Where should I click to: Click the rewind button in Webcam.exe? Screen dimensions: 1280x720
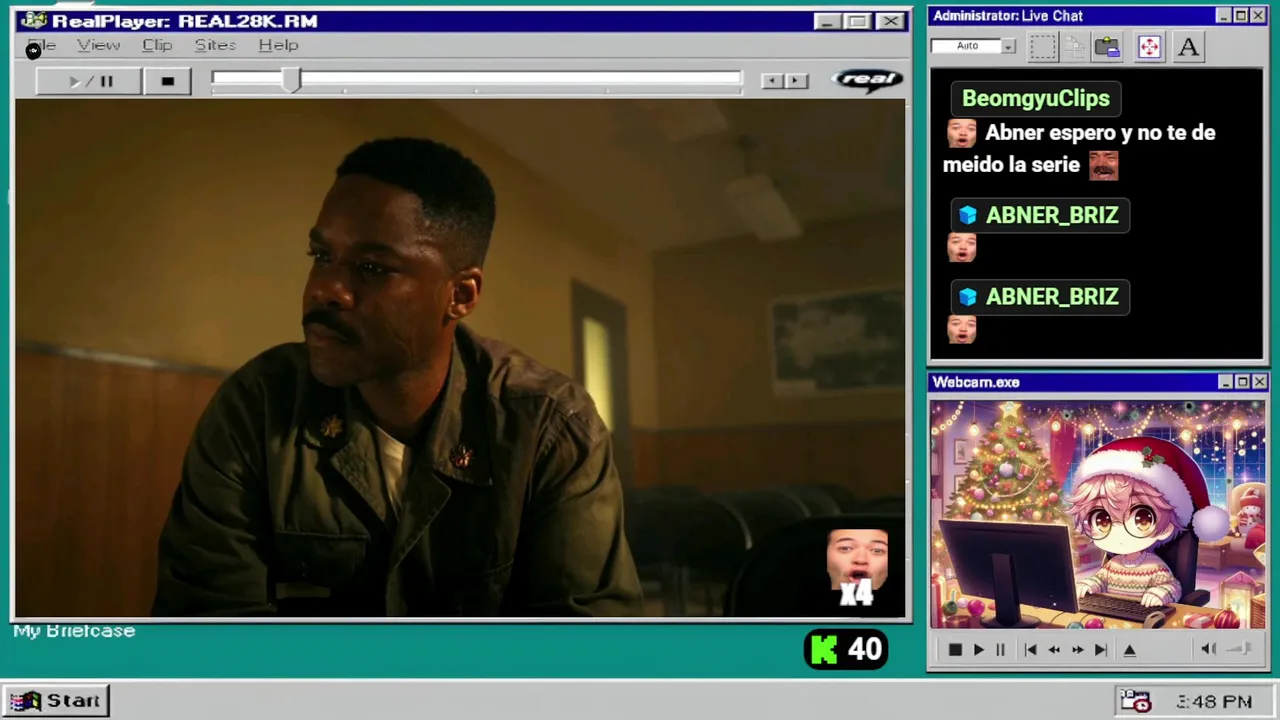(1054, 650)
